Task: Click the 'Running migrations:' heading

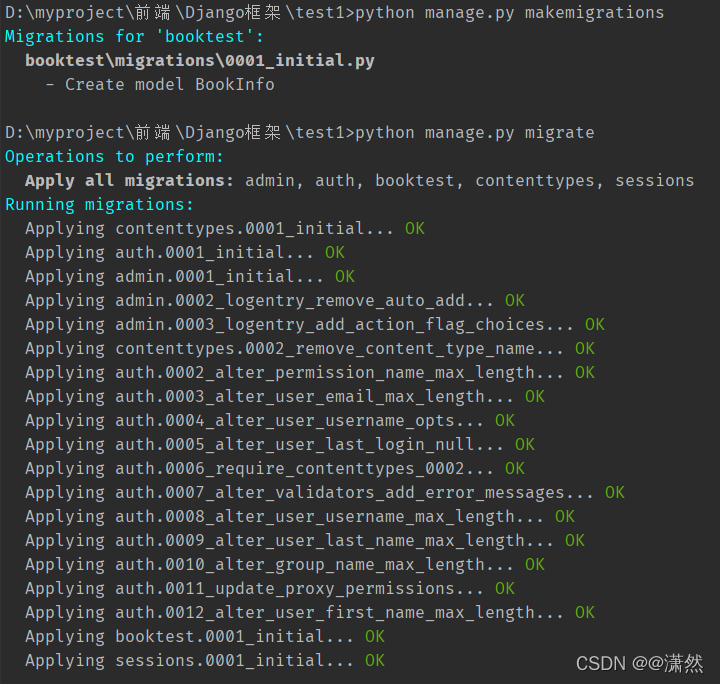Action: click(100, 205)
